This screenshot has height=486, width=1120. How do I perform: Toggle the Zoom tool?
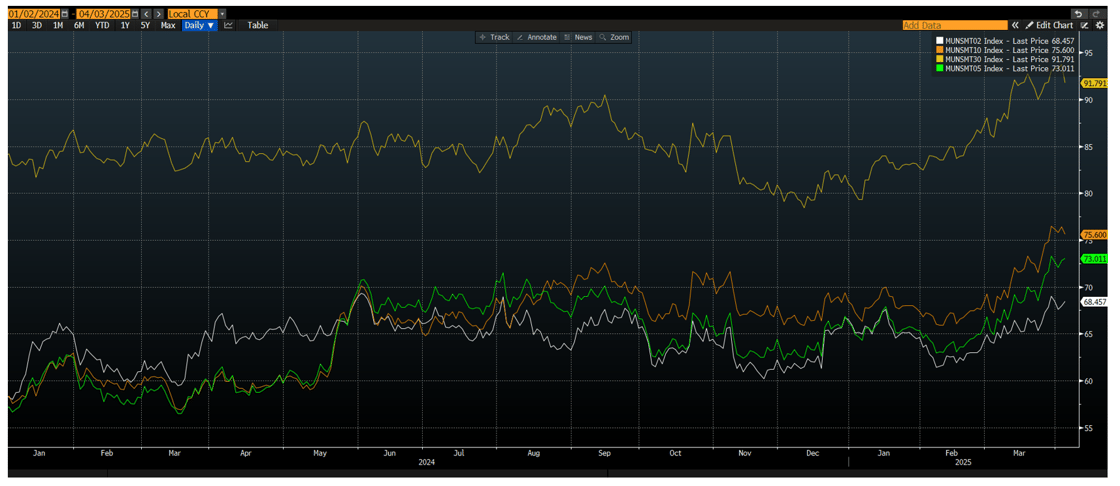[x=613, y=37]
